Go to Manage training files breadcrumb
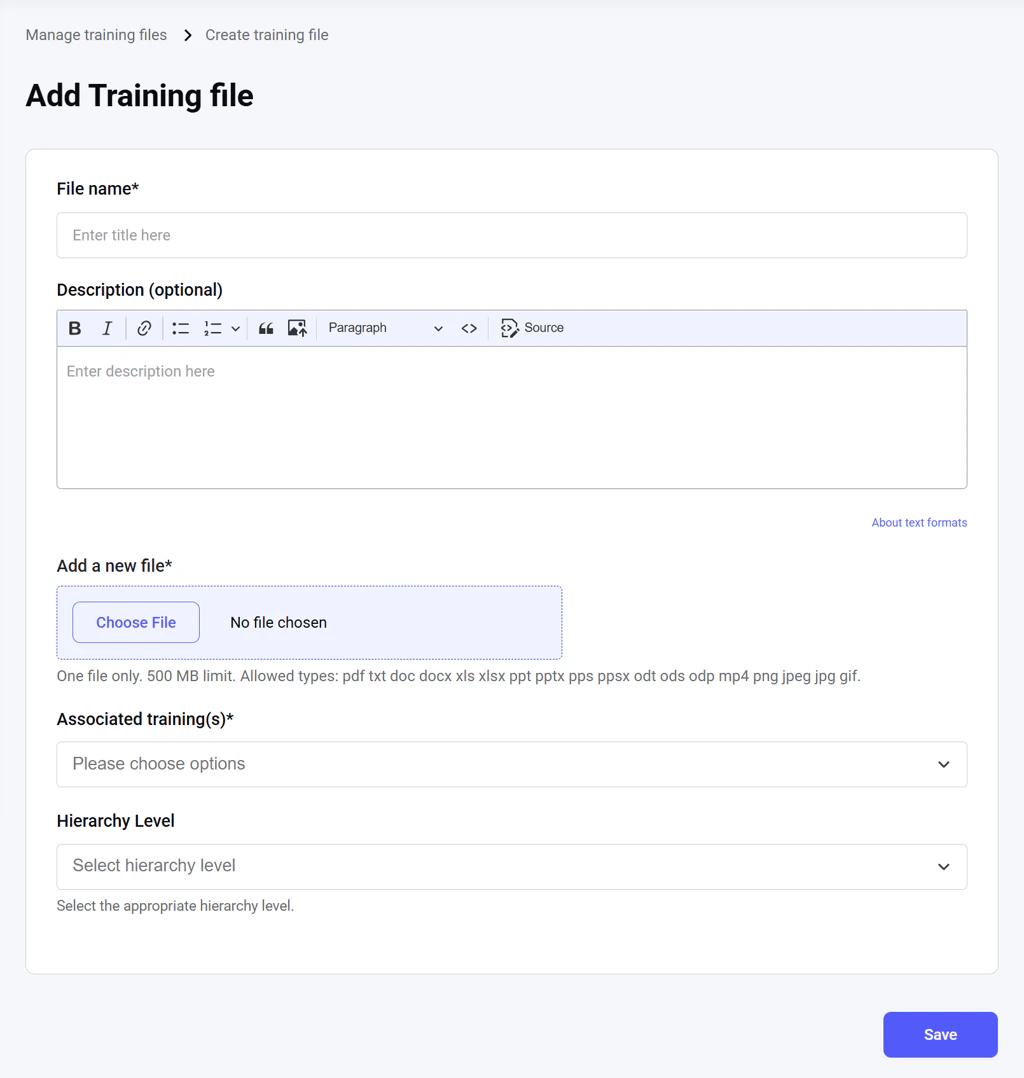This screenshot has height=1078, width=1024. 96,35
